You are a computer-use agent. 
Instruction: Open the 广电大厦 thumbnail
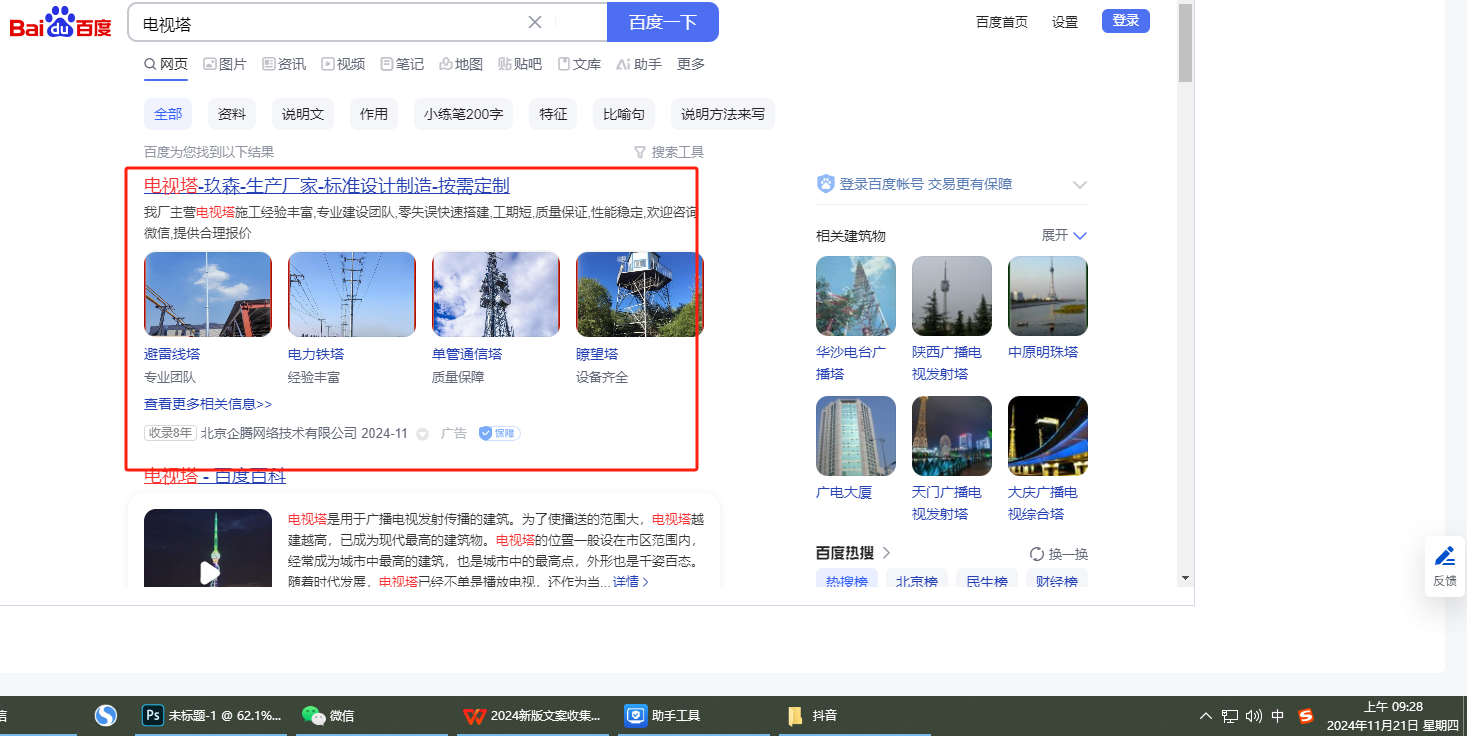coord(856,436)
